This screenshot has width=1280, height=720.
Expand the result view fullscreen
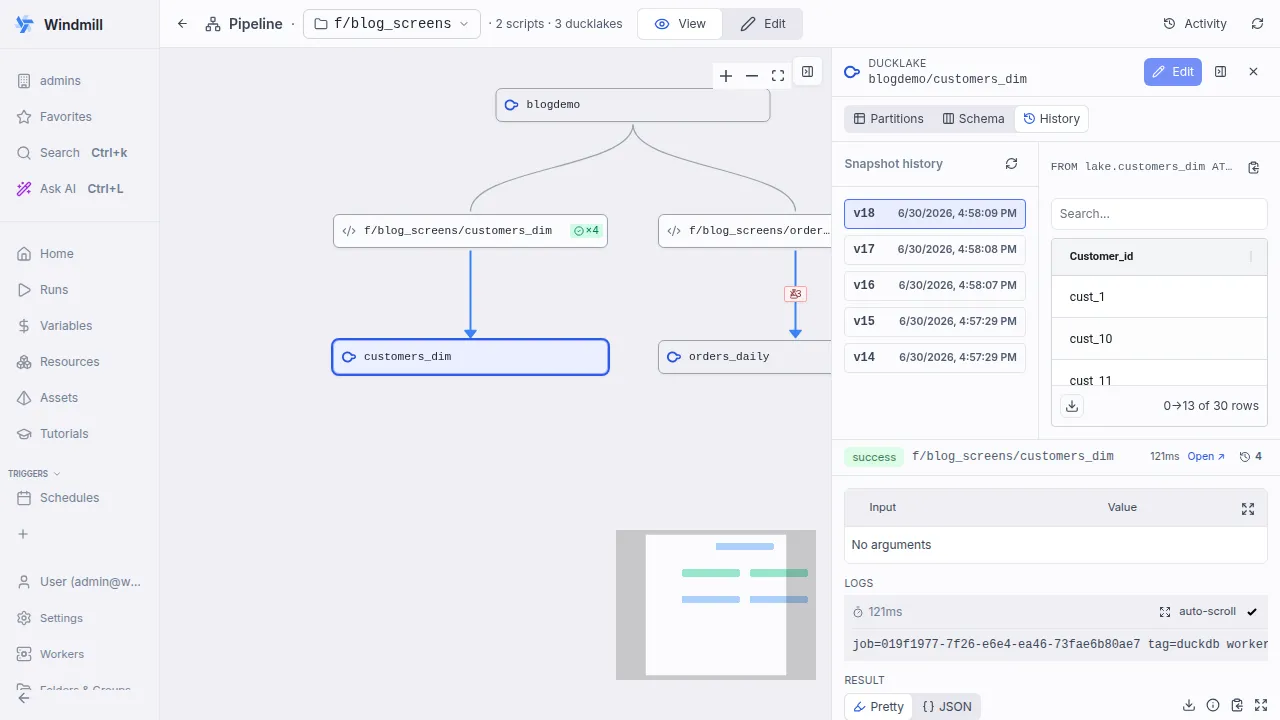(x=1261, y=705)
